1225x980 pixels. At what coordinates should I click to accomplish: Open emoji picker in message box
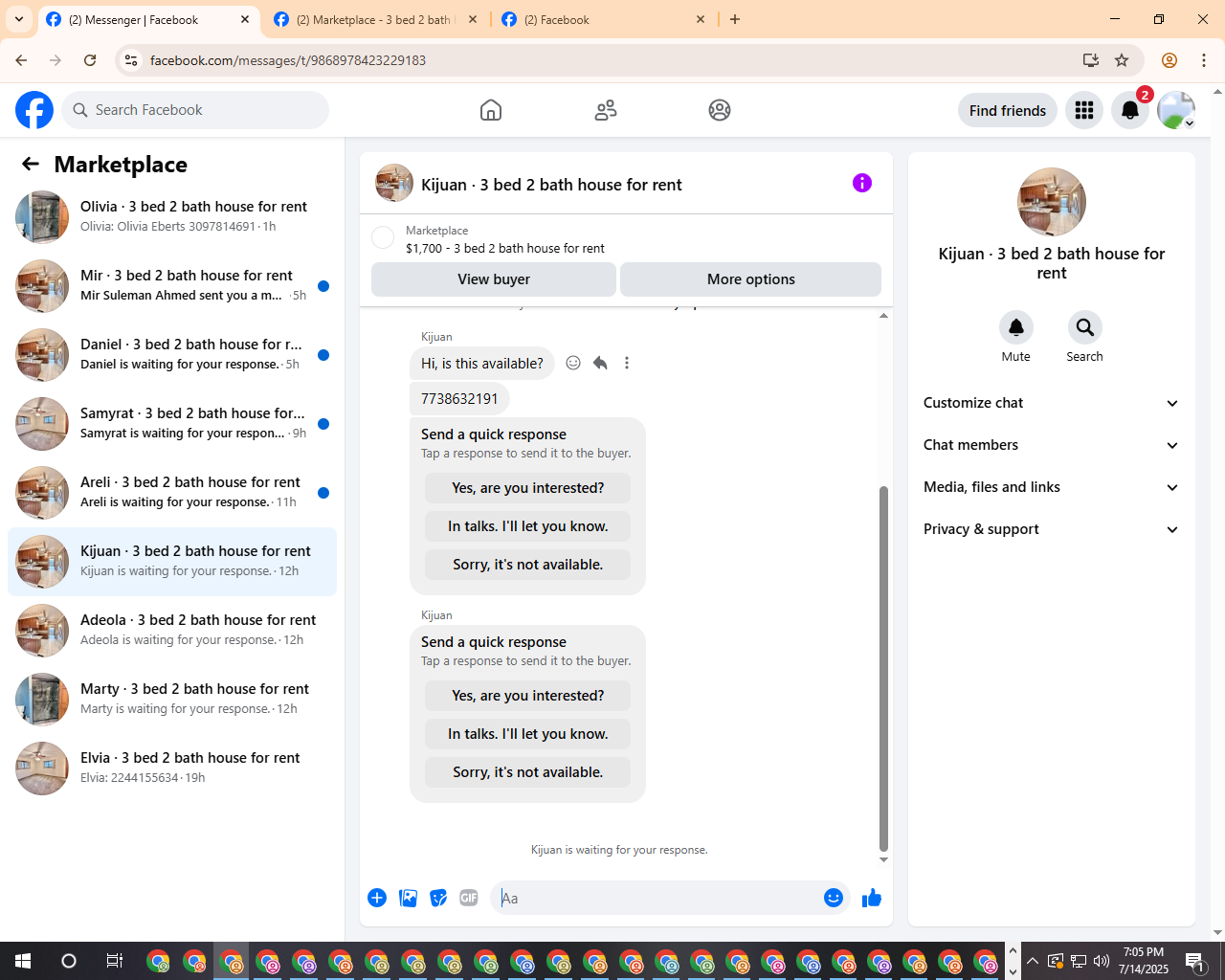pos(834,898)
